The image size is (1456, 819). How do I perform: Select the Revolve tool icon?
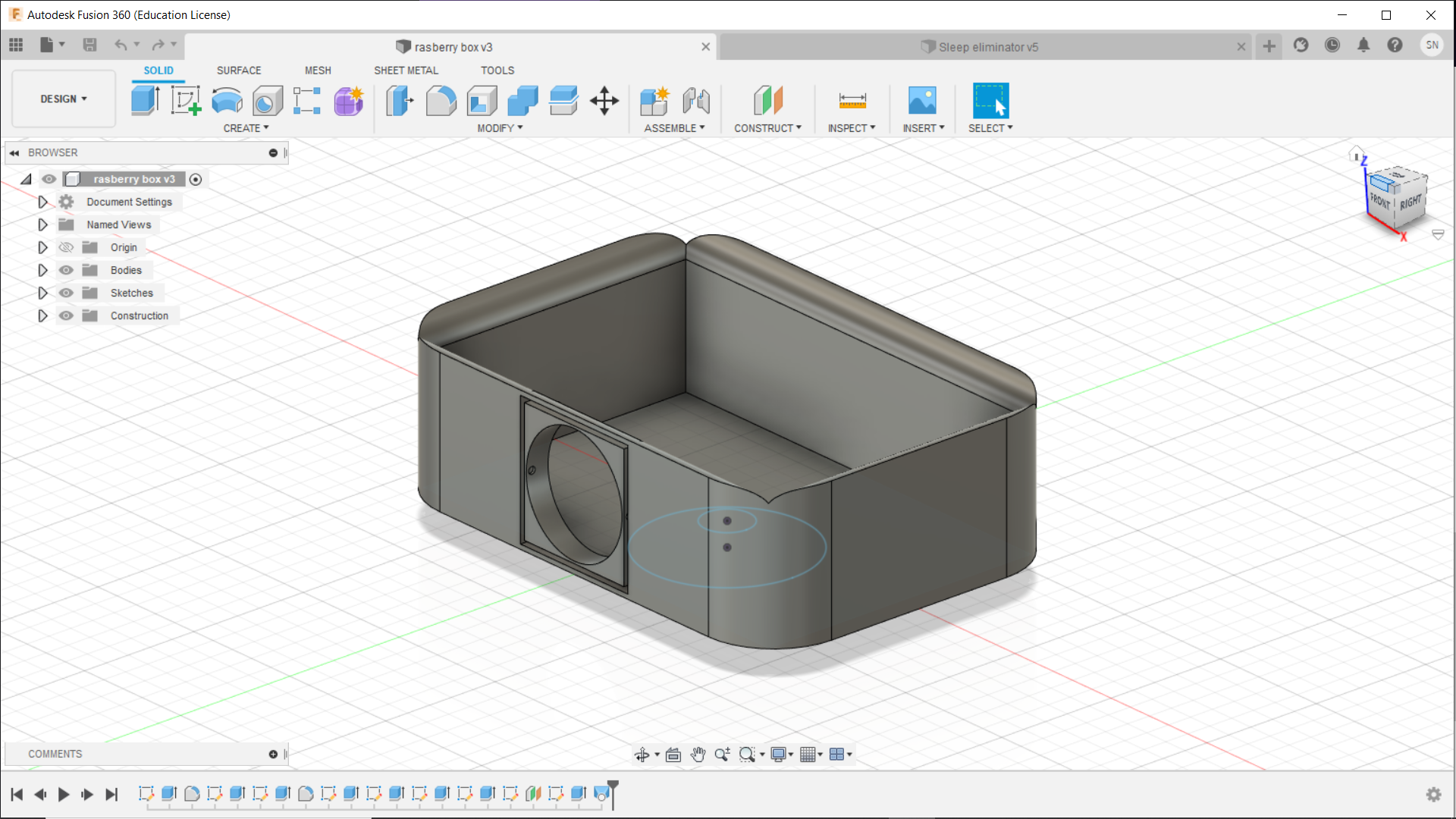[x=227, y=100]
